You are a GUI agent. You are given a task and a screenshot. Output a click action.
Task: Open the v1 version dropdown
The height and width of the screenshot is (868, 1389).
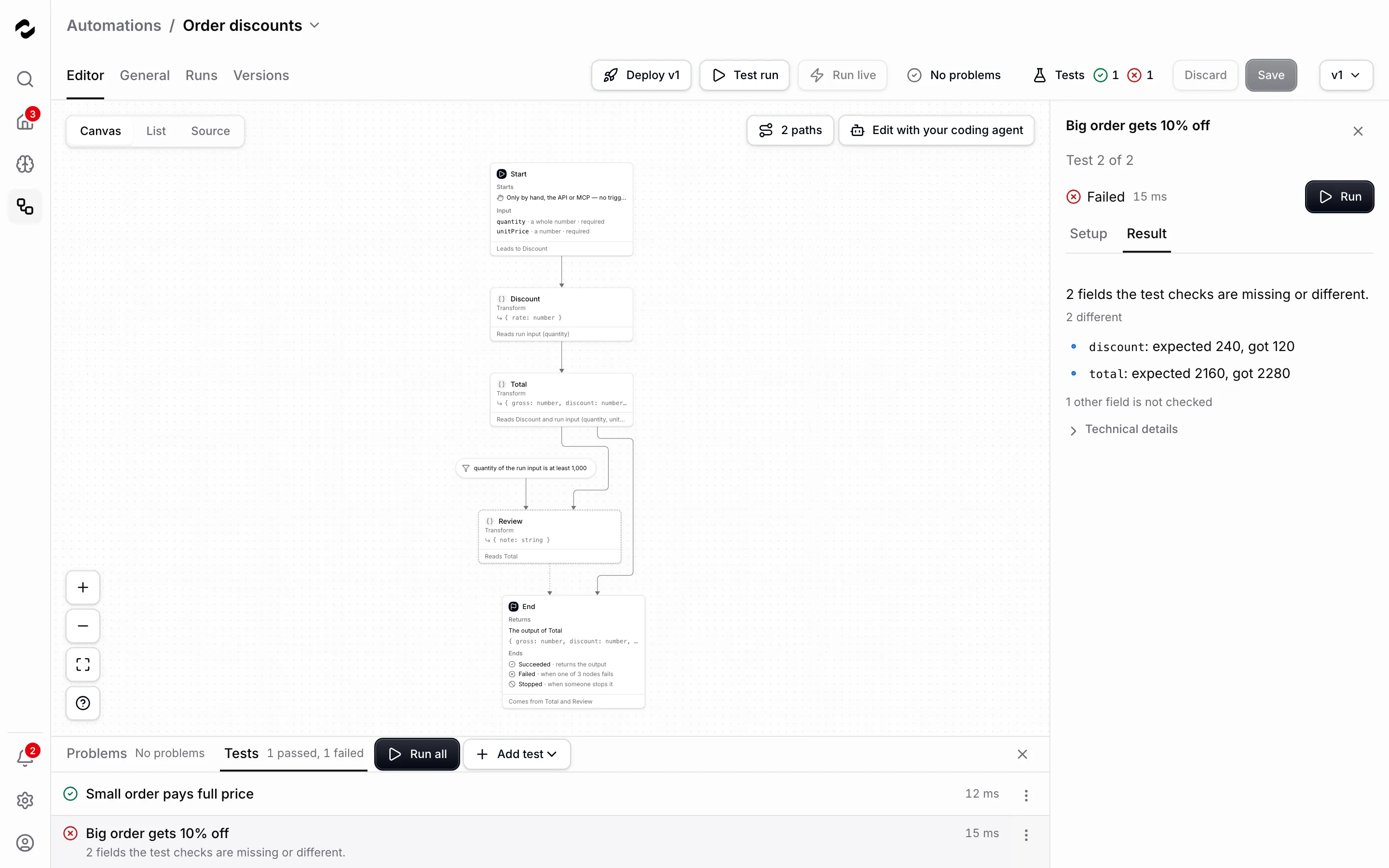(x=1346, y=75)
